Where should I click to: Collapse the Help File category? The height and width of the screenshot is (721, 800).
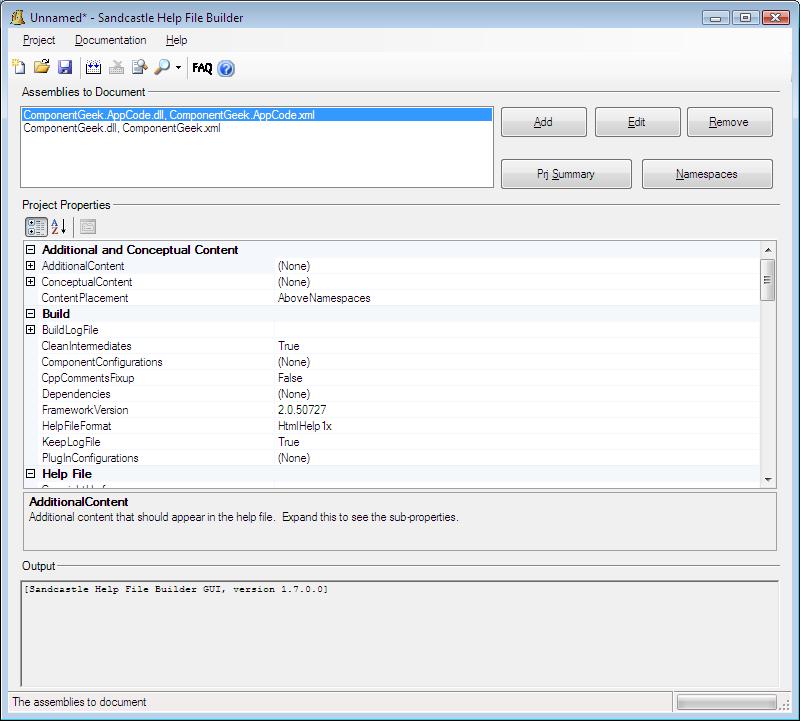31,474
